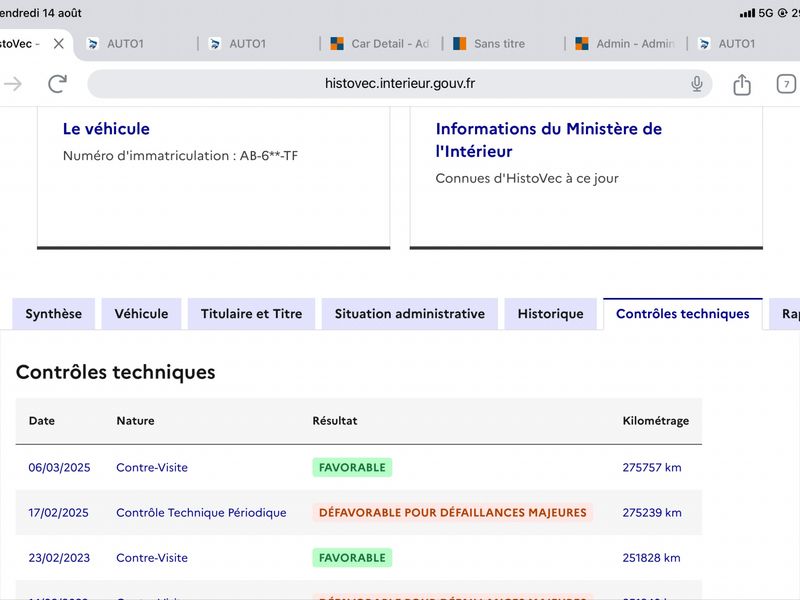Open the Admin - Admin browser tab
This screenshot has height=600, width=800.
(x=625, y=44)
